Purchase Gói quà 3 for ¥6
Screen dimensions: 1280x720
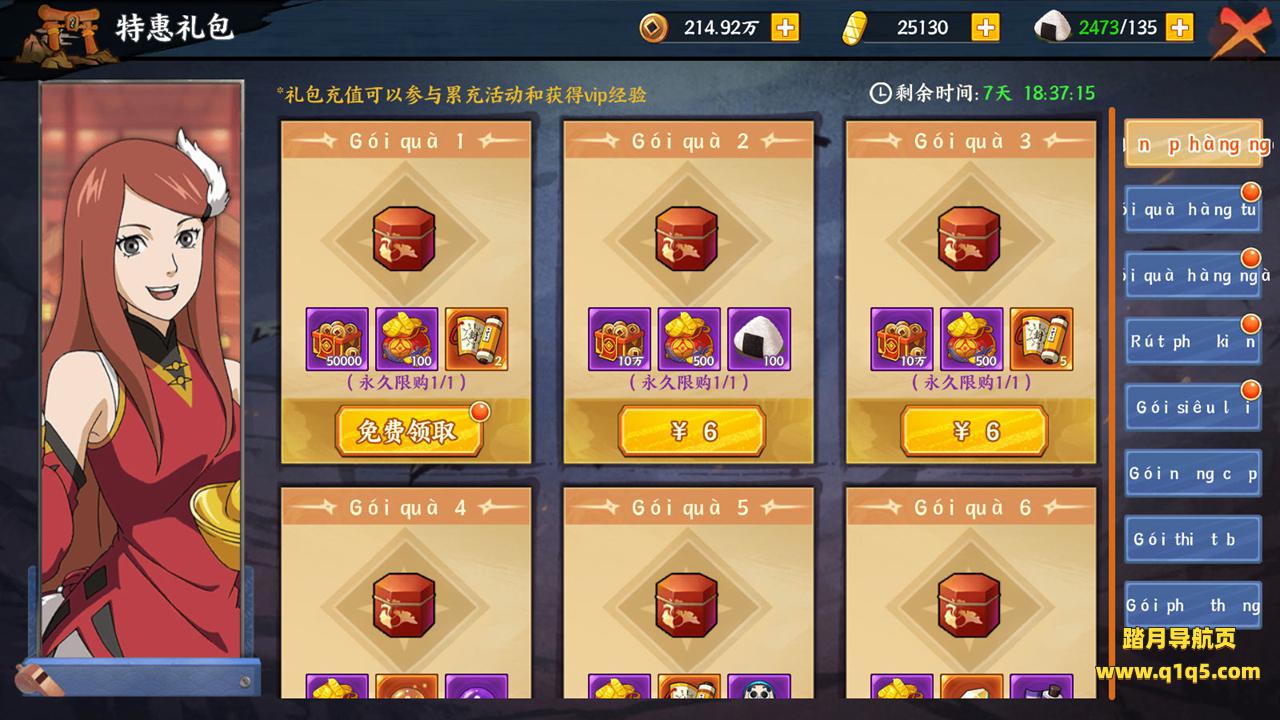[974, 431]
